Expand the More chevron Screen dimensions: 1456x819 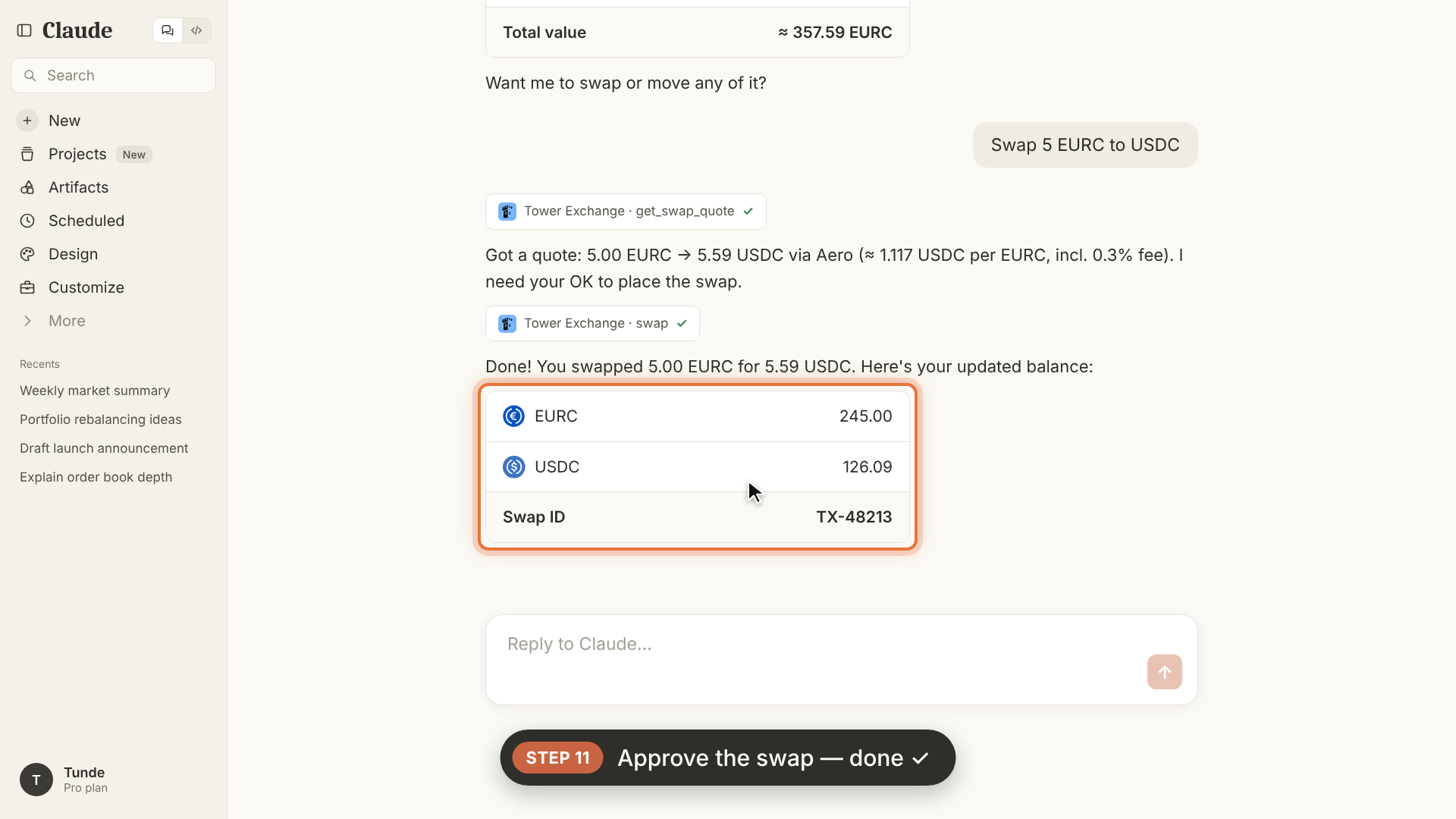(27, 321)
